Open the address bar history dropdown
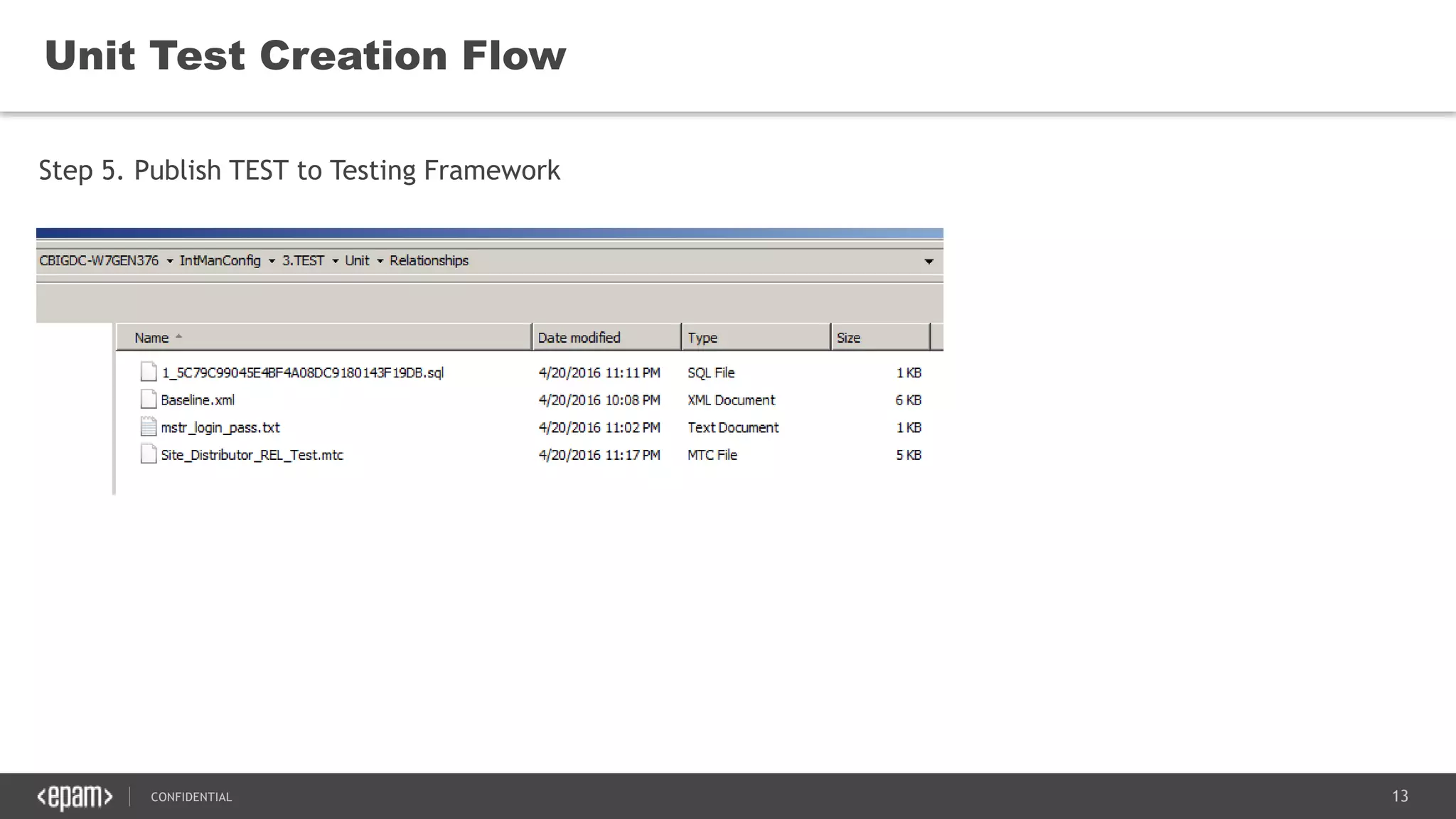The height and width of the screenshot is (819, 1456). click(x=928, y=262)
